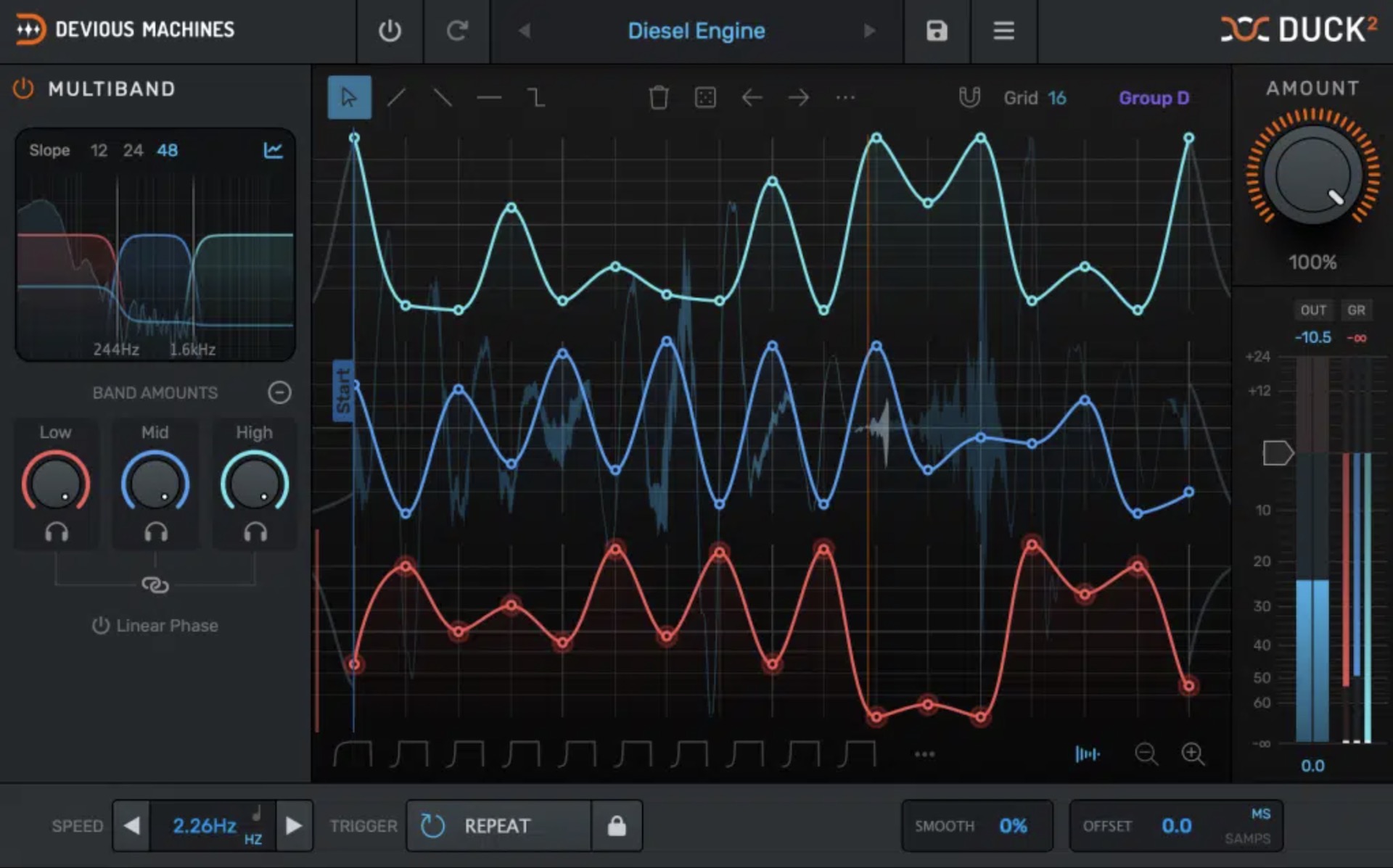
Task: Switch speed unit with note icon
Action: pos(255,814)
